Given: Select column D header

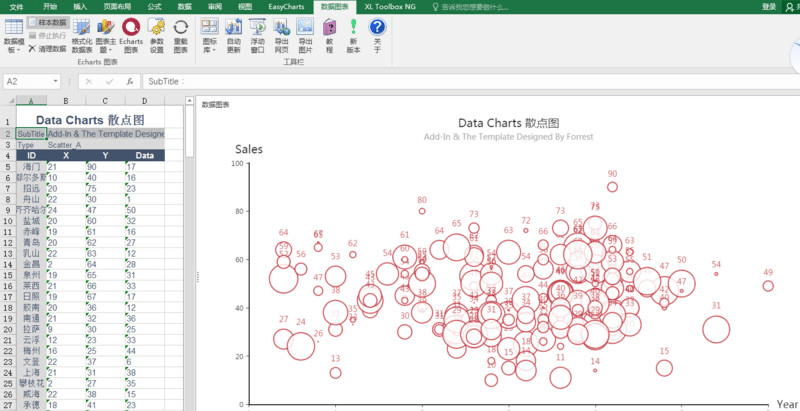Looking at the screenshot, I should (x=144, y=100).
